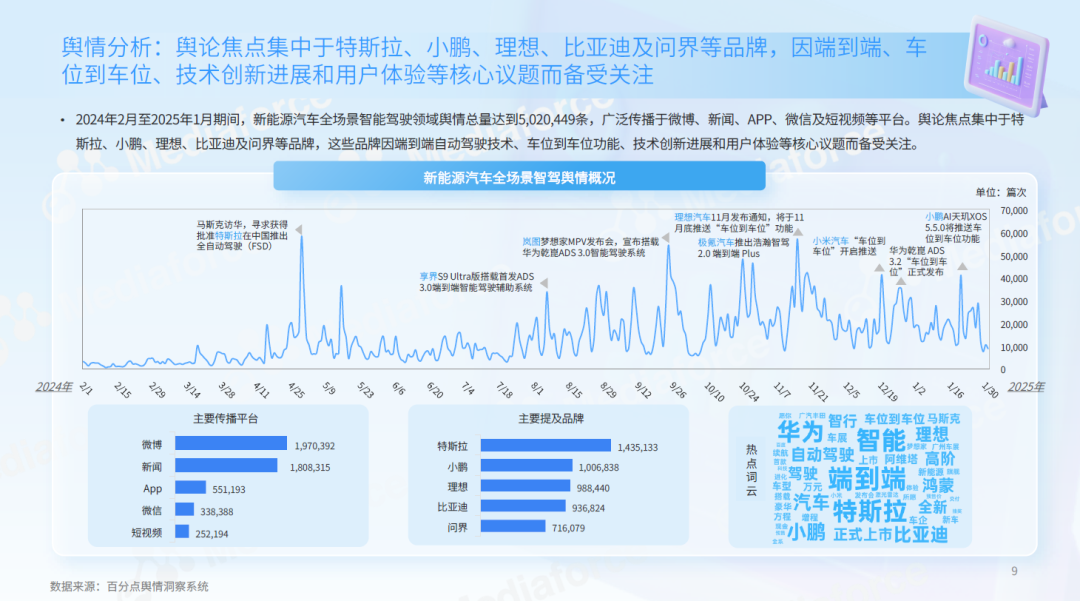Image resolution: width=1080 pixels, height=601 pixels.
Task: Click the 主要提及品牌 heading
Action: 551,419
